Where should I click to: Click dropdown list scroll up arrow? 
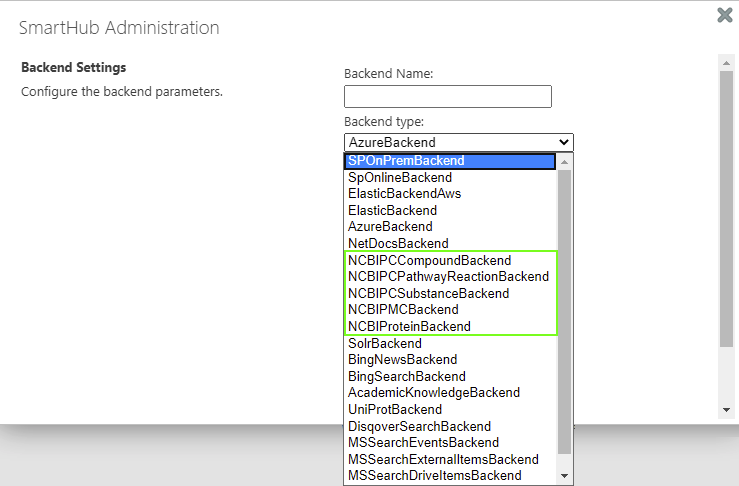565,162
